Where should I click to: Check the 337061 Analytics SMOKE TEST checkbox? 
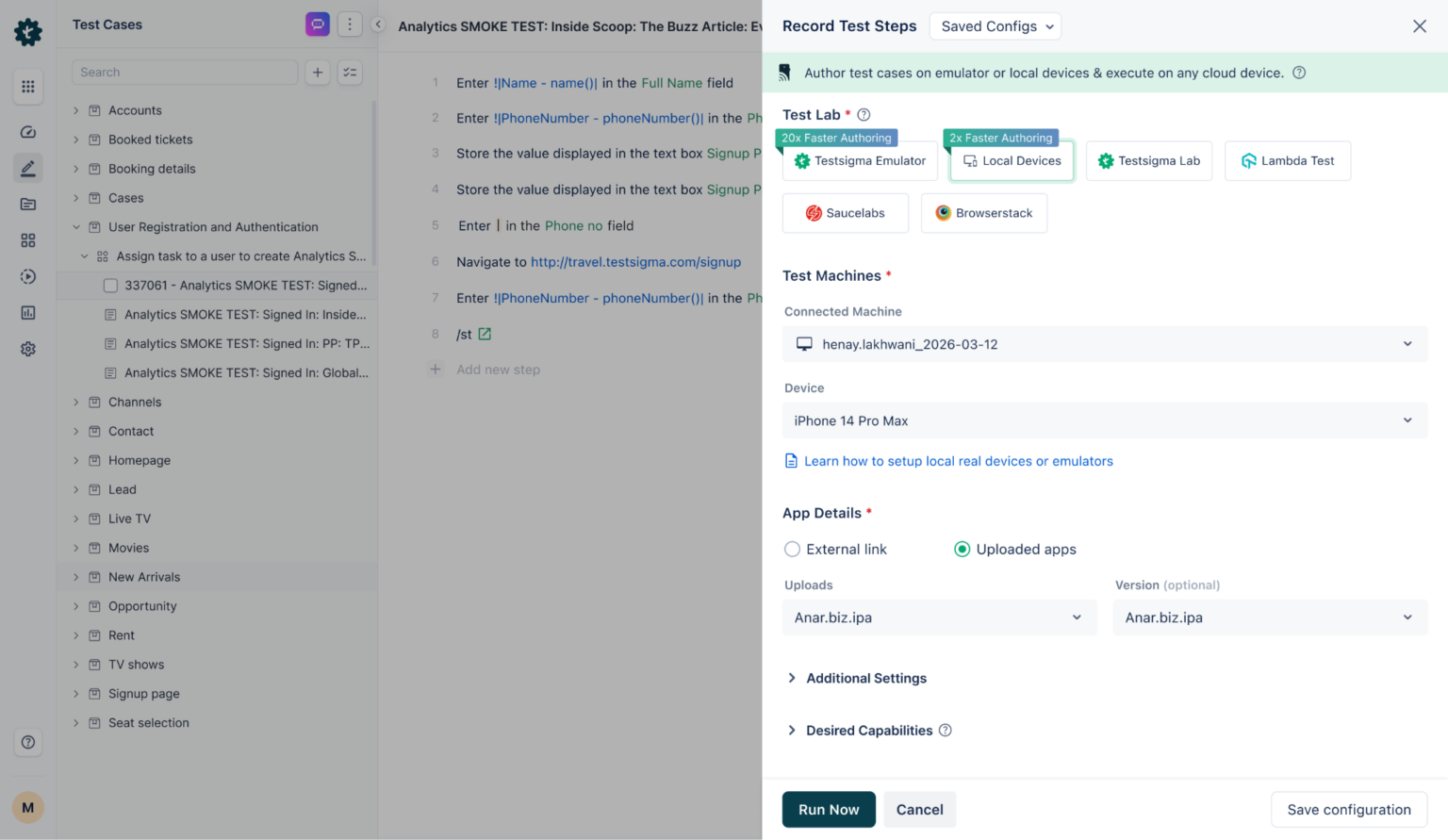coord(110,286)
